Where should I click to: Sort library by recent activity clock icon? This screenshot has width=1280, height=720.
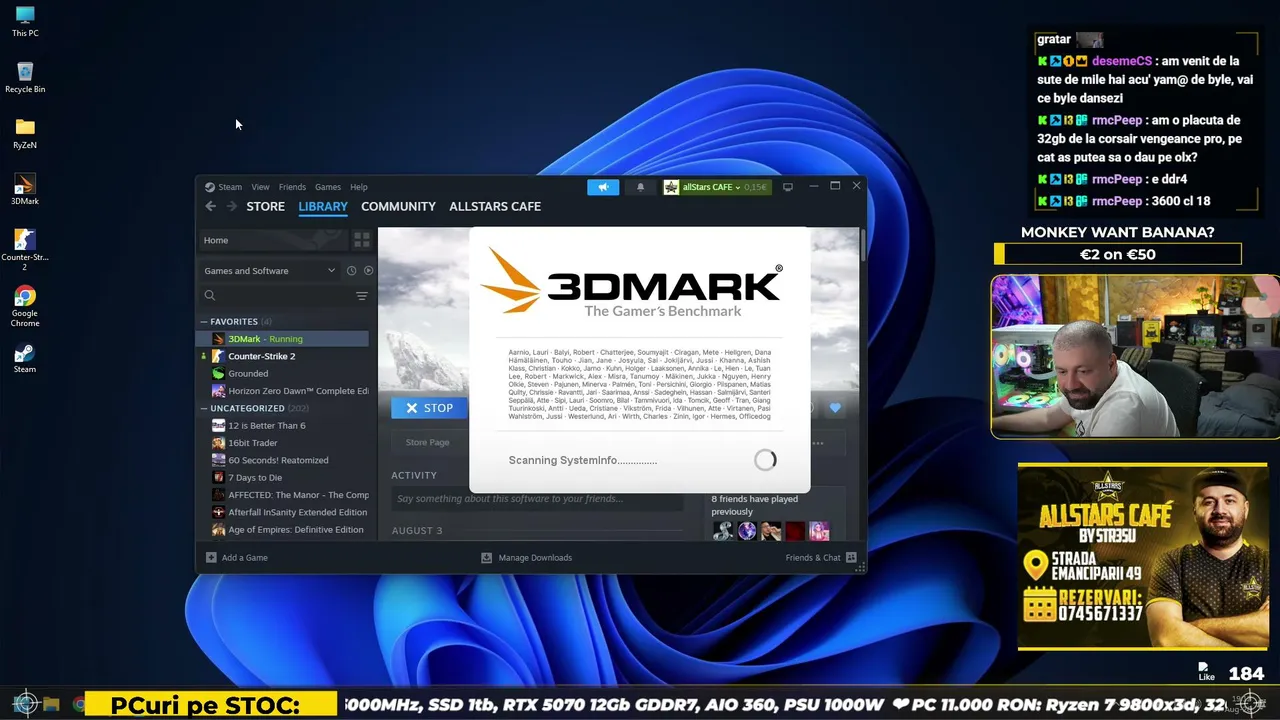pos(351,271)
